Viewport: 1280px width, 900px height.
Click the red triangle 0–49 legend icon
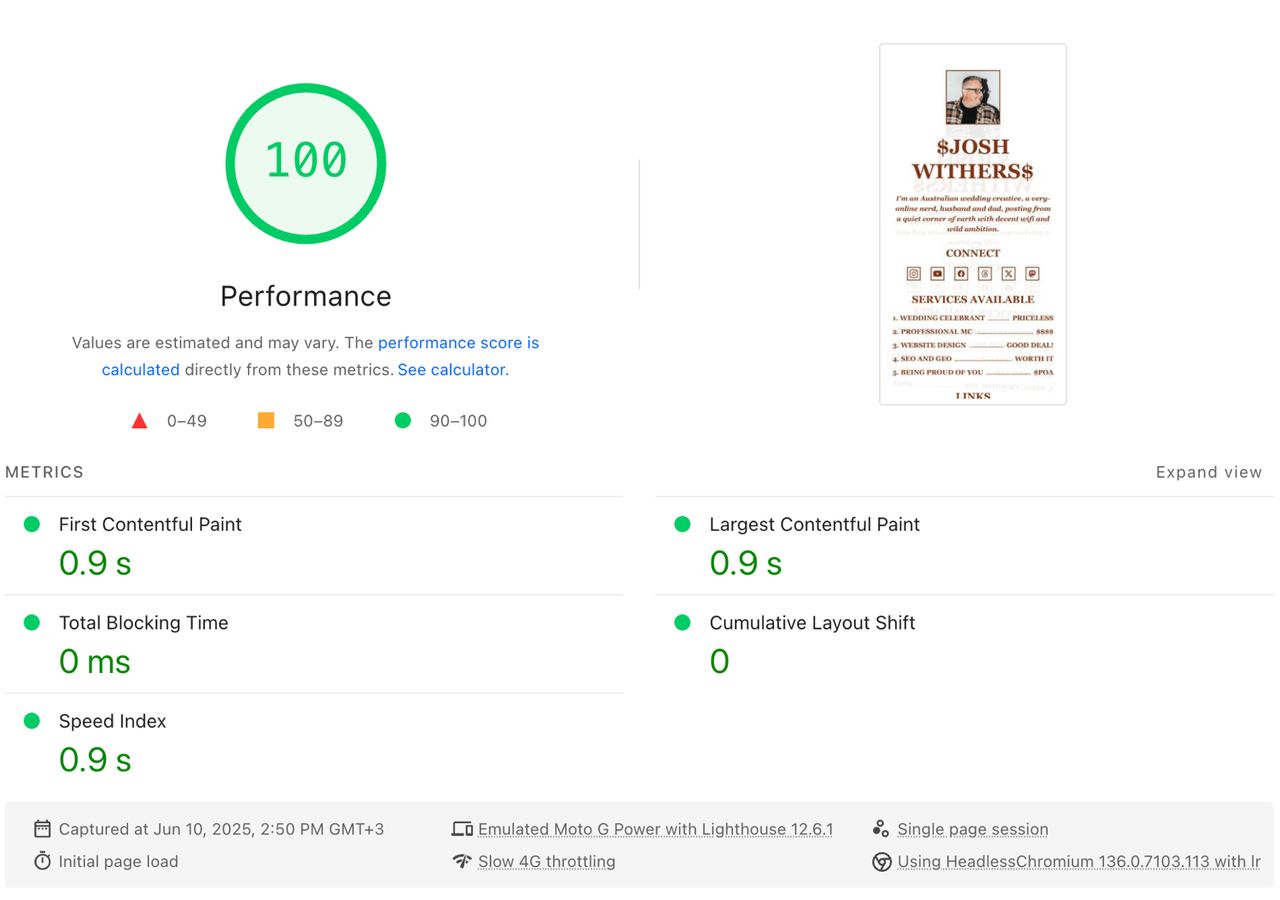(139, 421)
